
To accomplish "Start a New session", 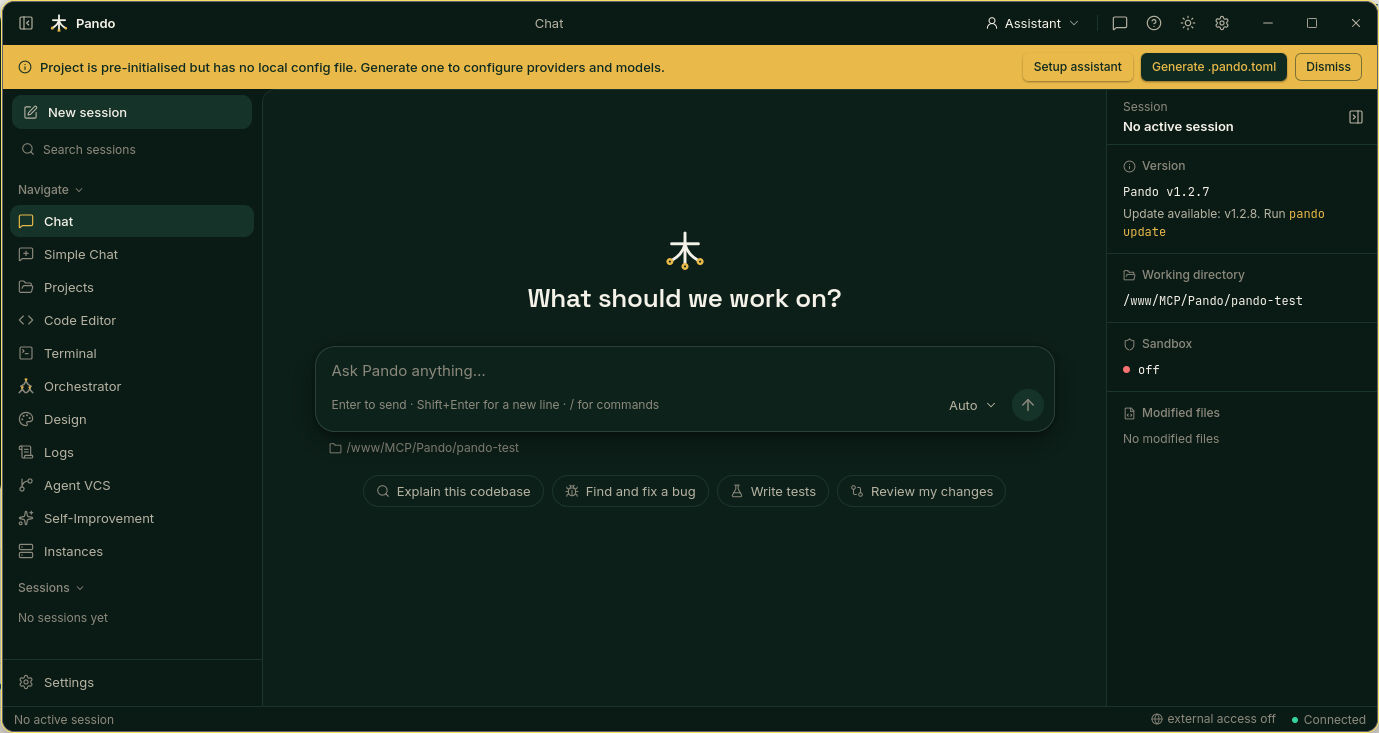I will point(132,112).
